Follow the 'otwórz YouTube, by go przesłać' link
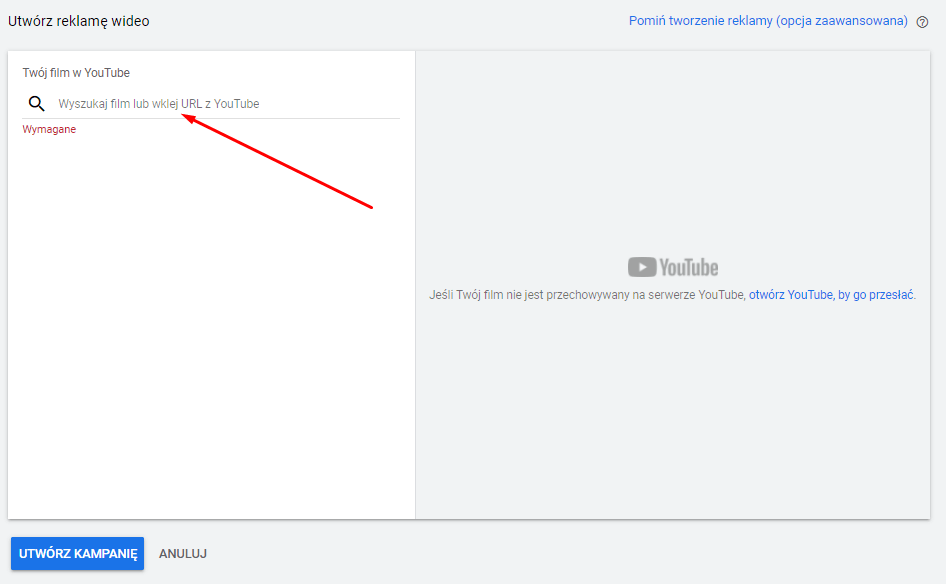This screenshot has height=584, width=946. [830, 295]
